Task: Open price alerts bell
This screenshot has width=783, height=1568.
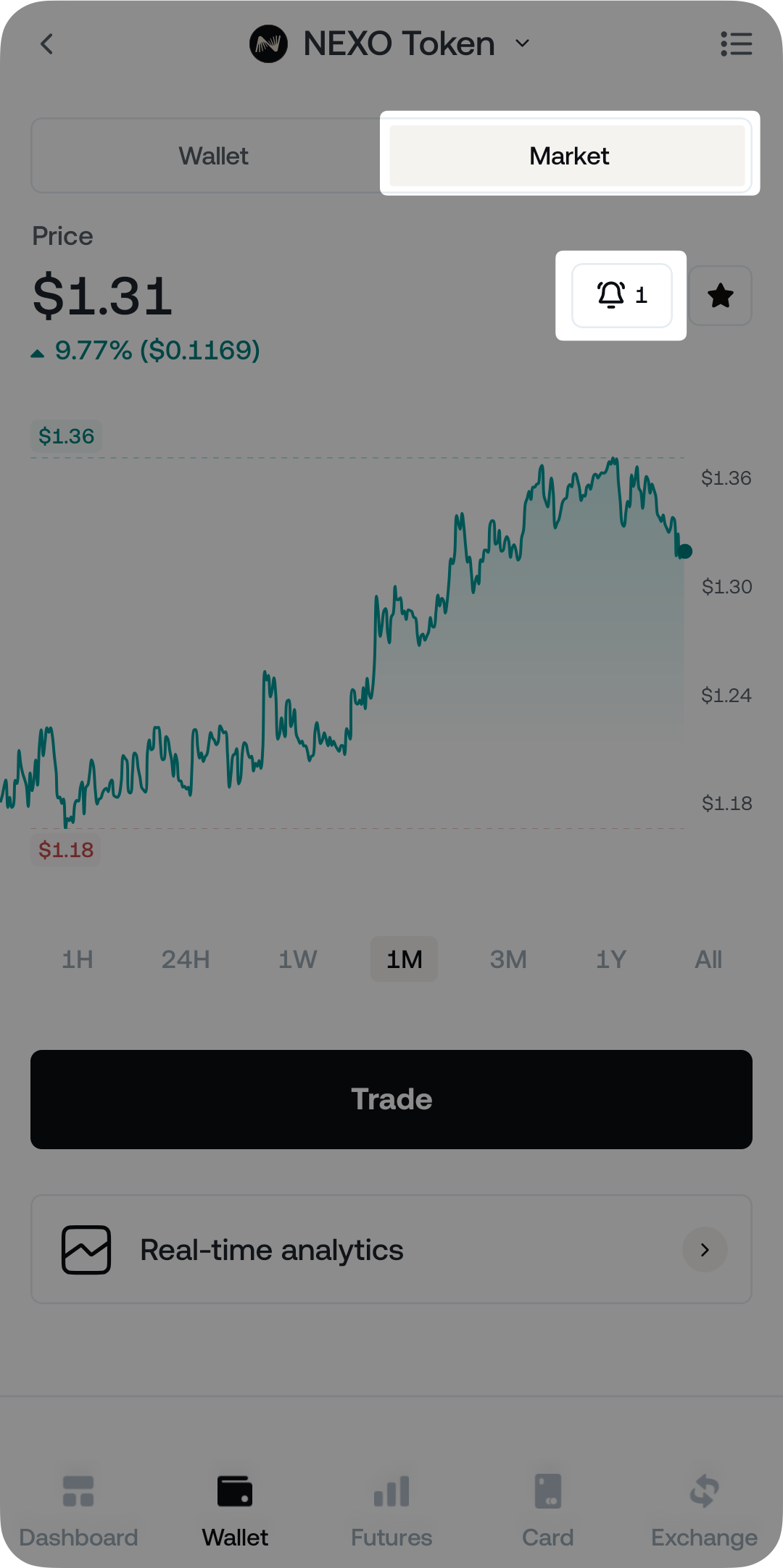Action: coord(621,296)
